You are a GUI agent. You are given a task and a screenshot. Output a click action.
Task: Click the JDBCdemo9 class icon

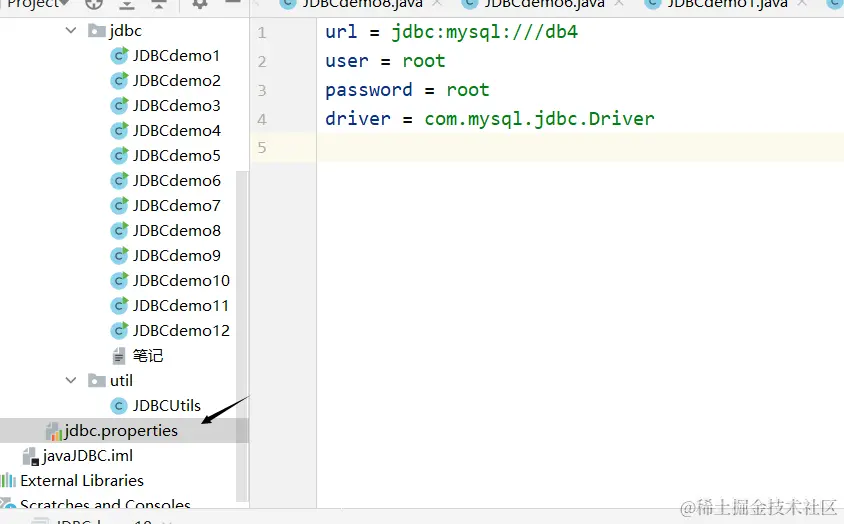119,255
